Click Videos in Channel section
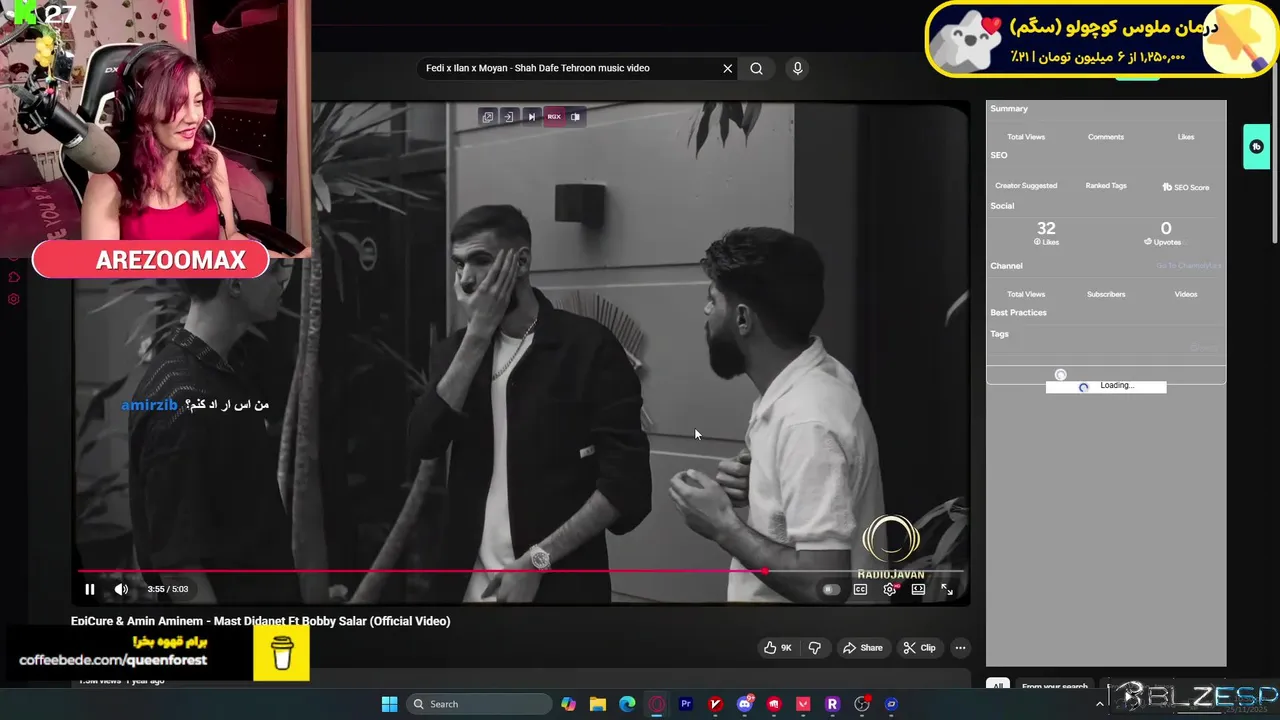This screenshot has height=720, width=1280. tap(1186, 294)
